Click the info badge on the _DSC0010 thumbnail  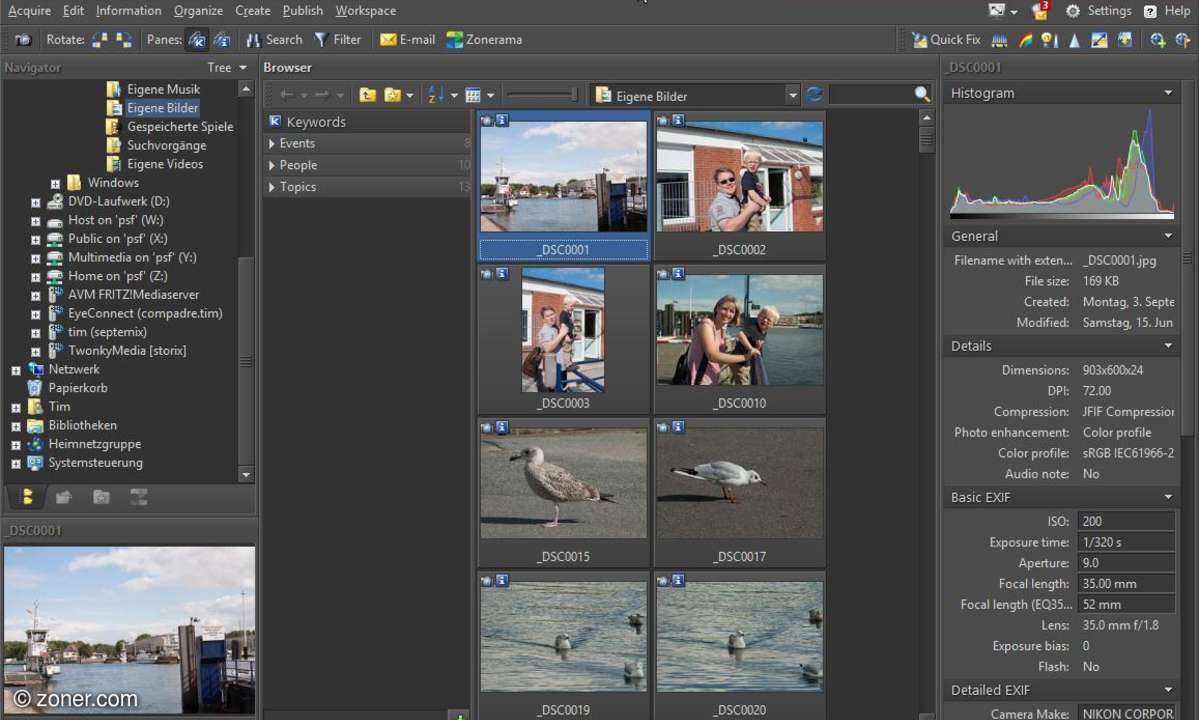point(677,274)
